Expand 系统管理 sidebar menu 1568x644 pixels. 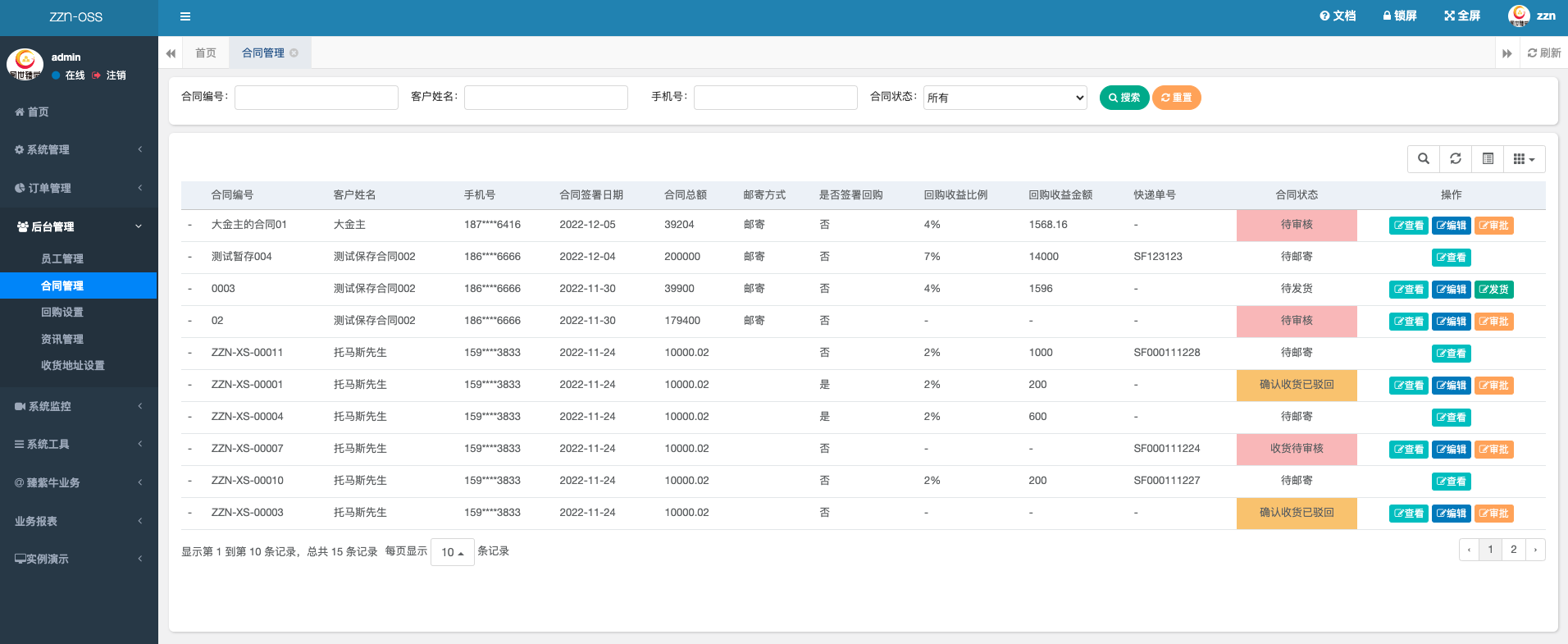pyautogui.click(x=79, y=149)
